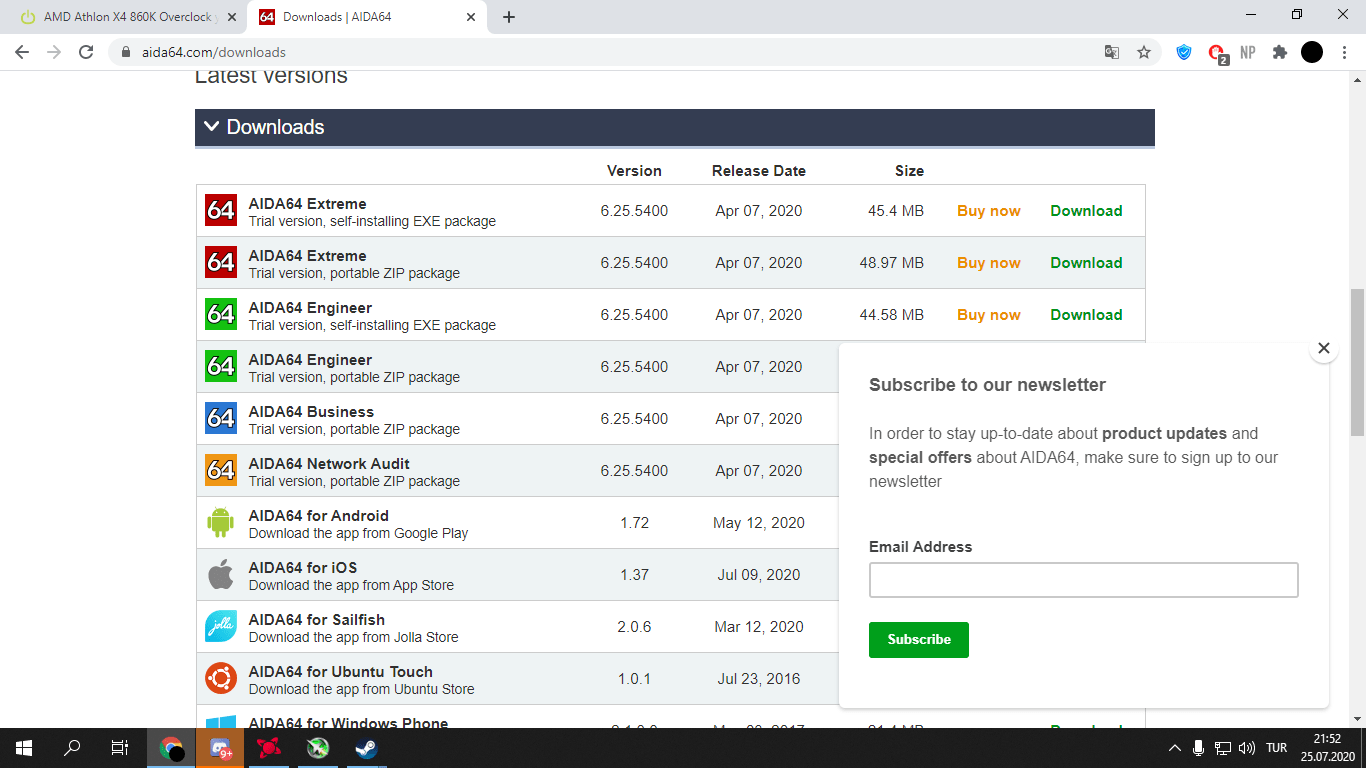Open the Google Translate icon in address bar

coord(1112,52)
